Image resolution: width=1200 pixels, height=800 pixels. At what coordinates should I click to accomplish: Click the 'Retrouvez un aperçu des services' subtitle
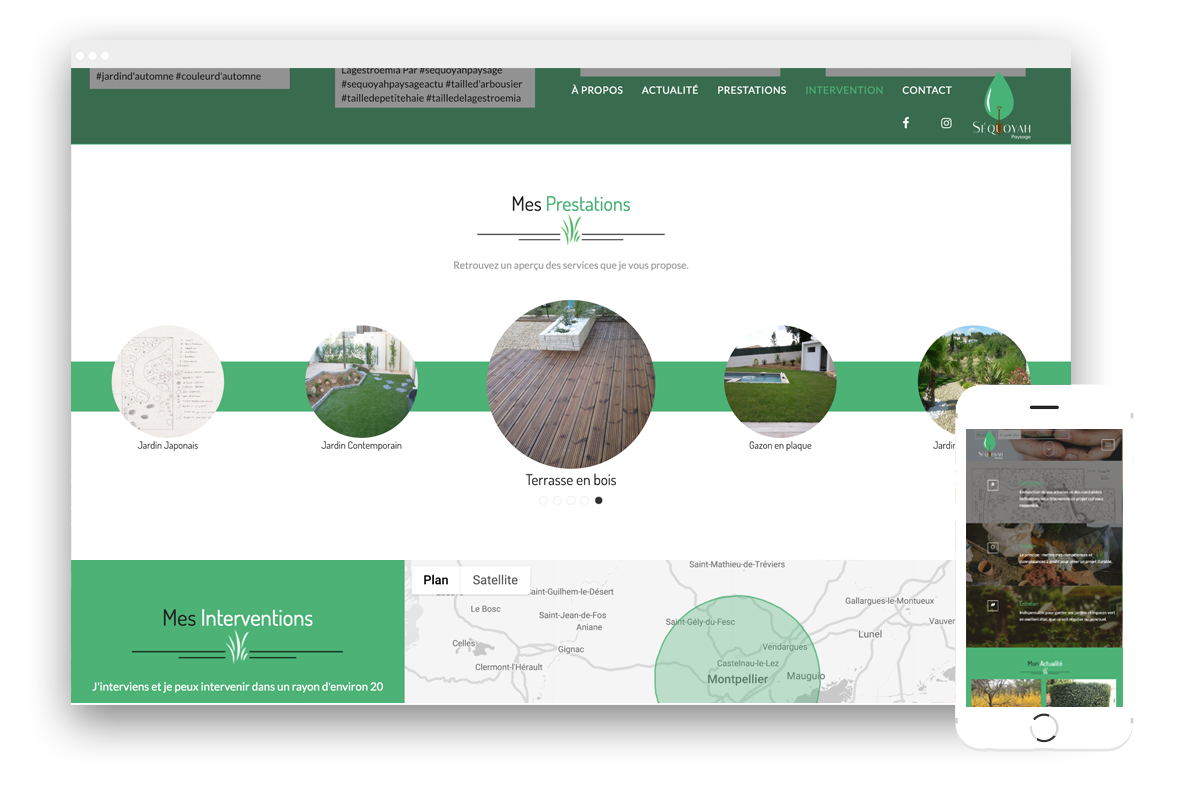pyautogui.click(x=571, y=265)
